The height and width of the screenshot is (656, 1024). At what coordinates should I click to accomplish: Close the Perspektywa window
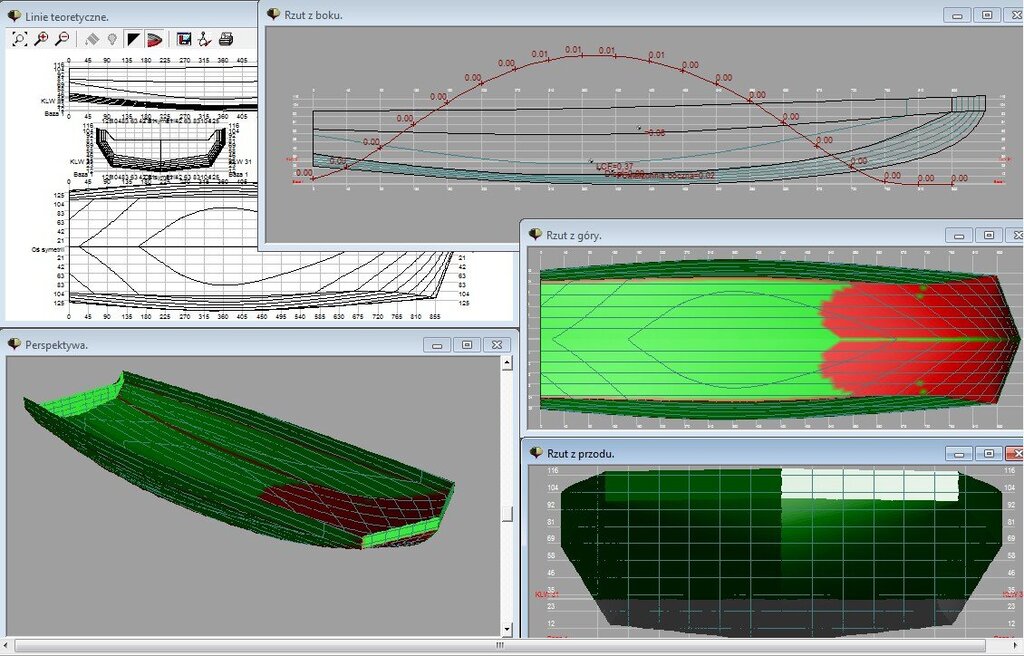(495, 344)
